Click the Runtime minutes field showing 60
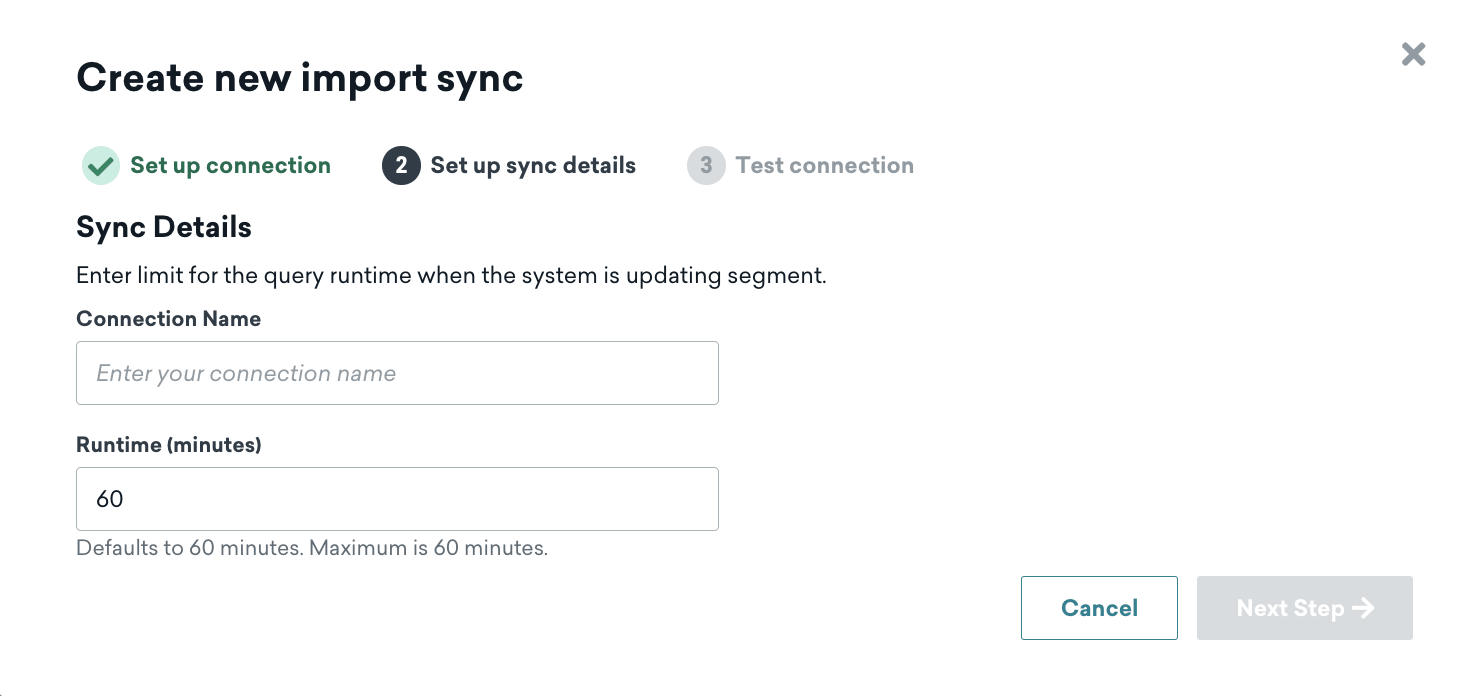 click(397, 499)
